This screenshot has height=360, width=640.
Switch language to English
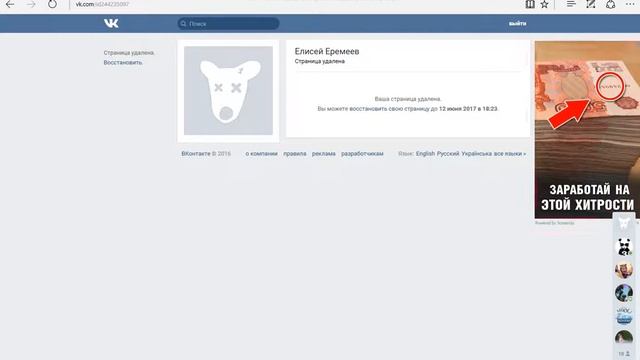(x=425, y=154)
